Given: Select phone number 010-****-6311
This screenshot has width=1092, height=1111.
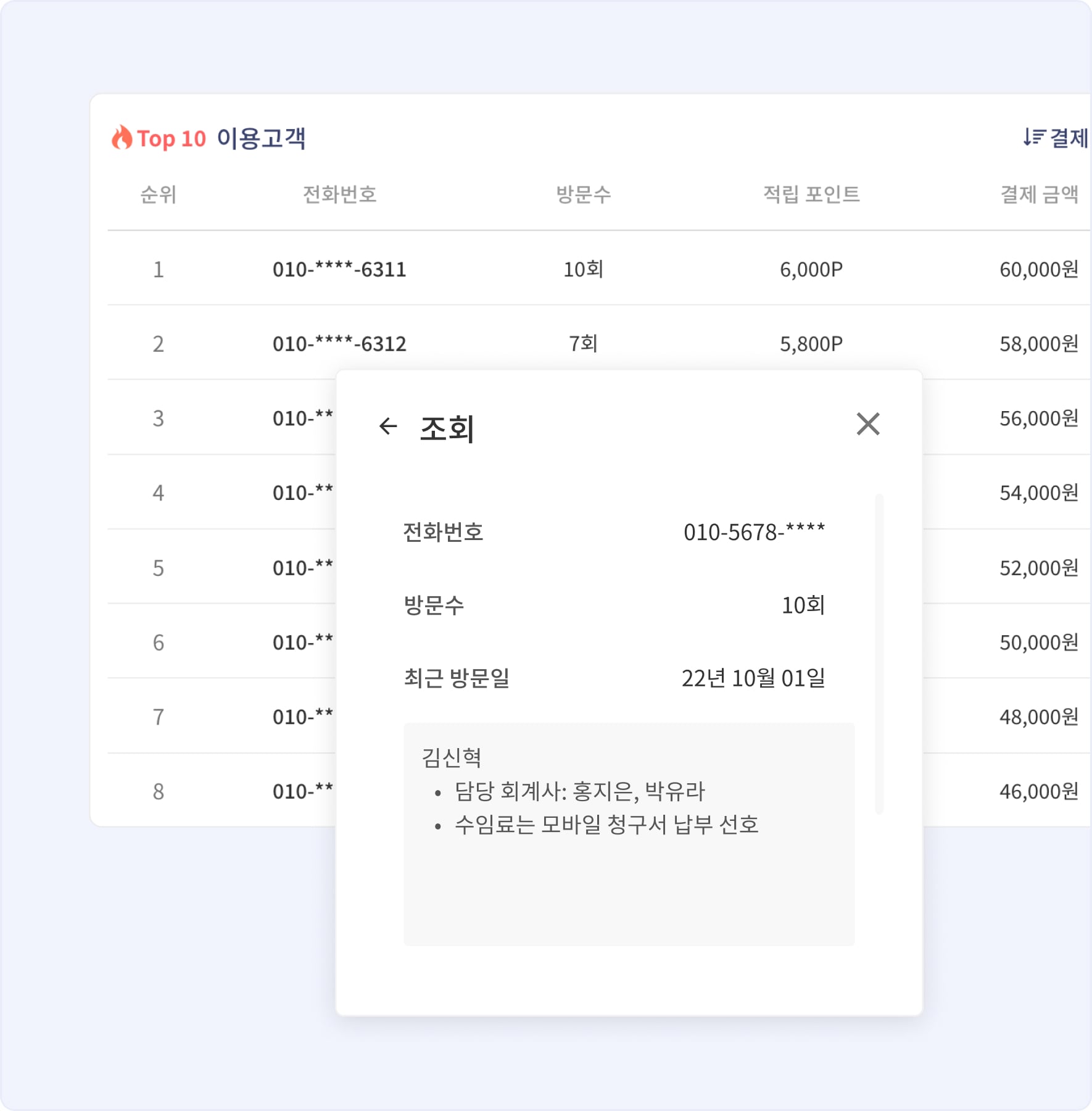Looking at the screenshot, I should point(339,269).
